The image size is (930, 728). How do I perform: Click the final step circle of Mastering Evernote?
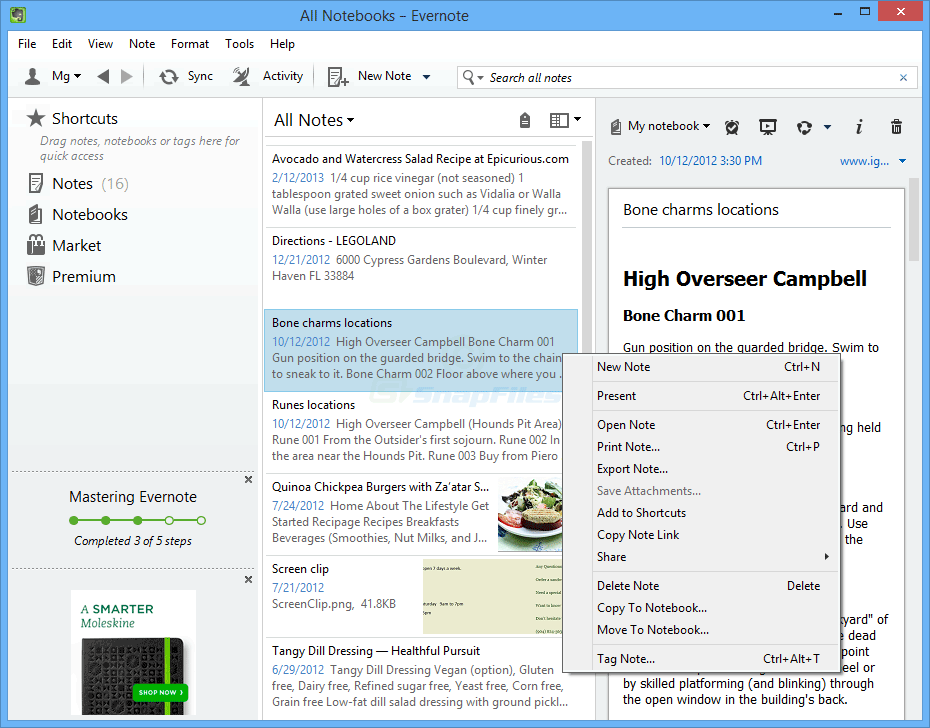[x=202, y=520]
